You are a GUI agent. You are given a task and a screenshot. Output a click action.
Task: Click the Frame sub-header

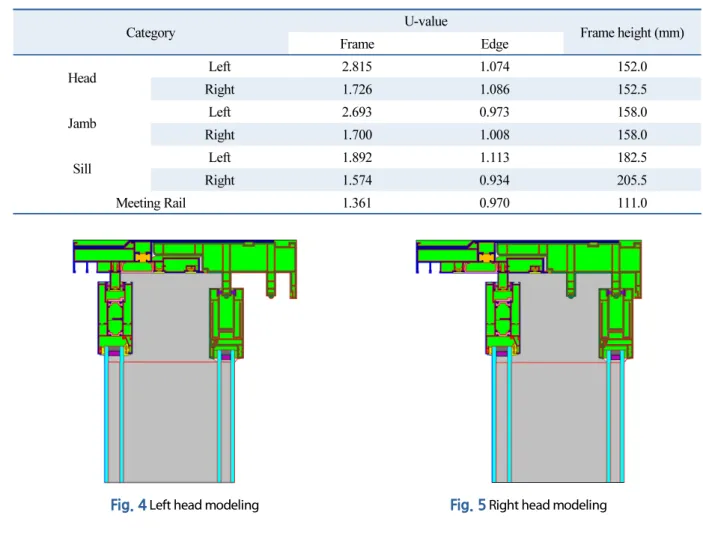(x=357, y=44)
